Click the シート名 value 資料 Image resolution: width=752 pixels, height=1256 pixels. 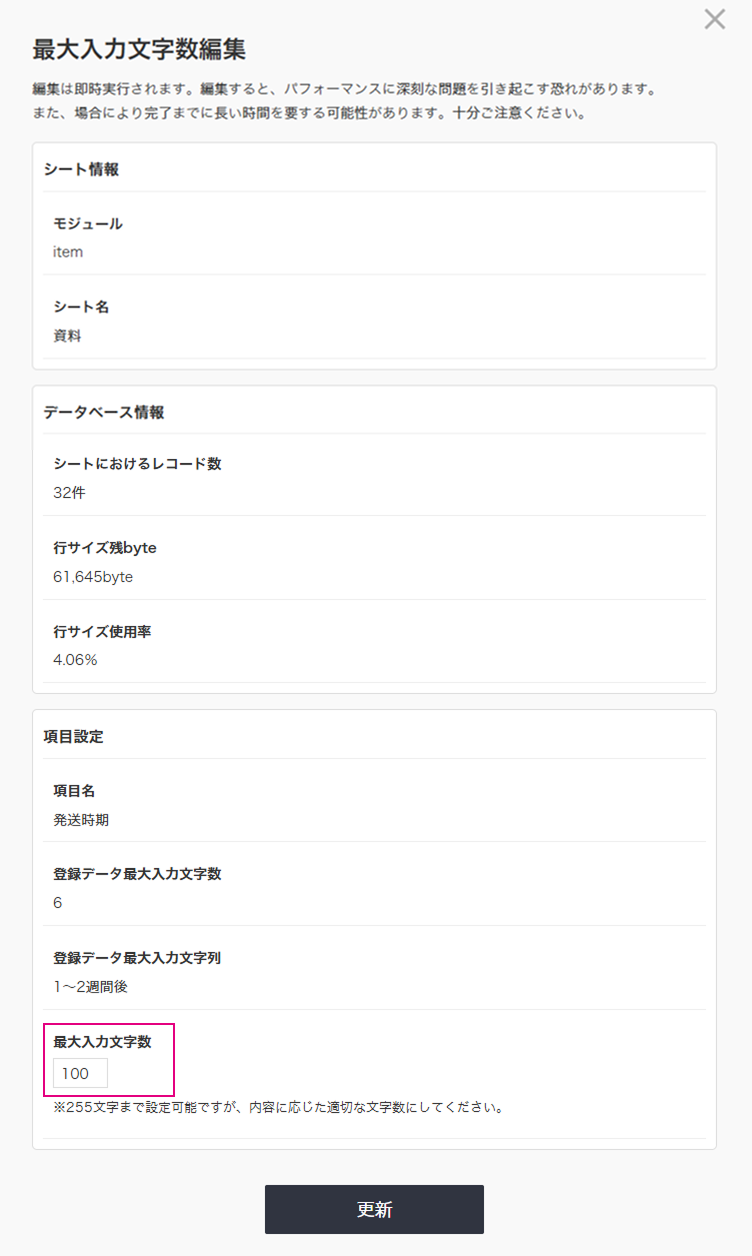pos(65,334)
